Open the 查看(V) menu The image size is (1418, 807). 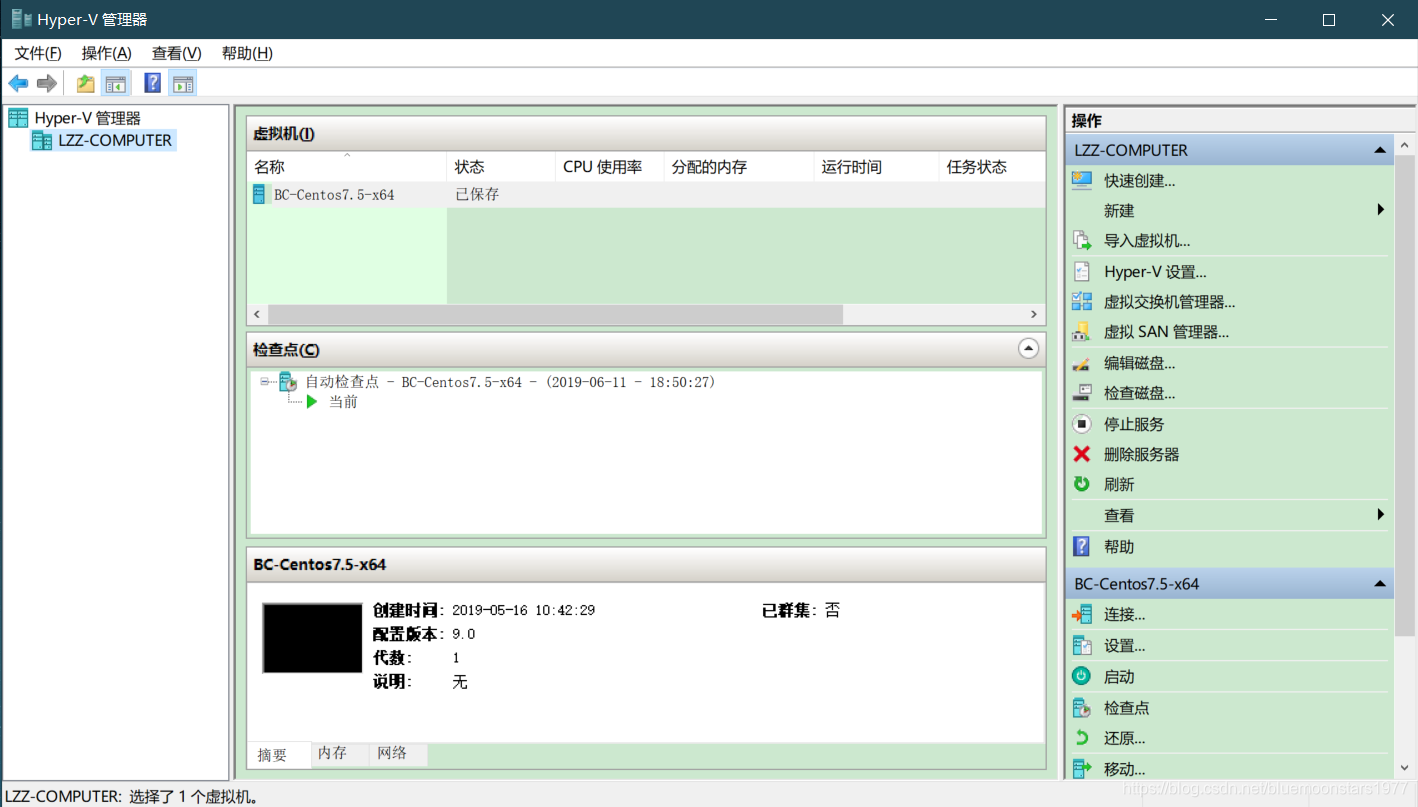point(177,53)
